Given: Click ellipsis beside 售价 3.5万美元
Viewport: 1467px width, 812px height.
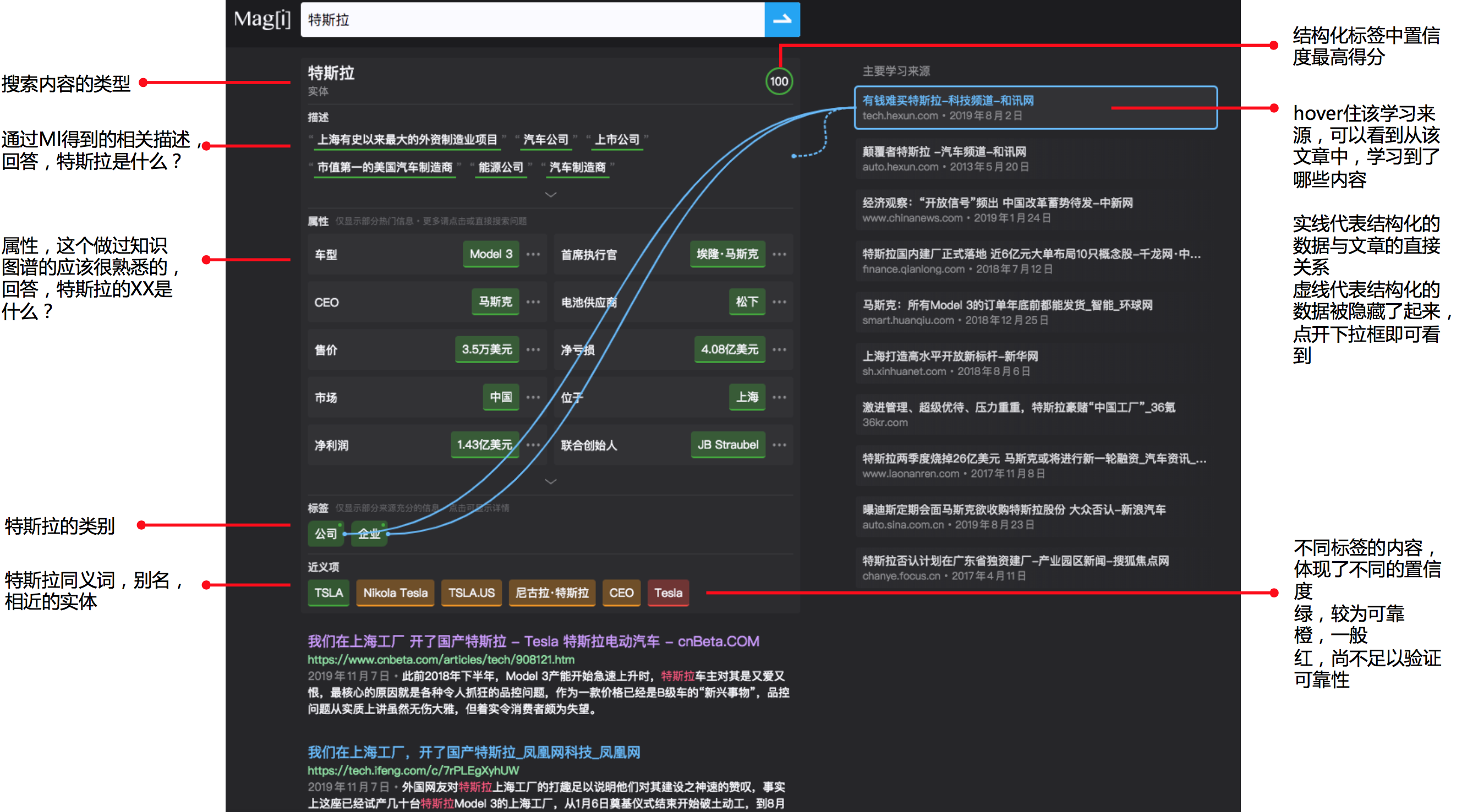Looking at the screenshot, I should coord(533,349).
